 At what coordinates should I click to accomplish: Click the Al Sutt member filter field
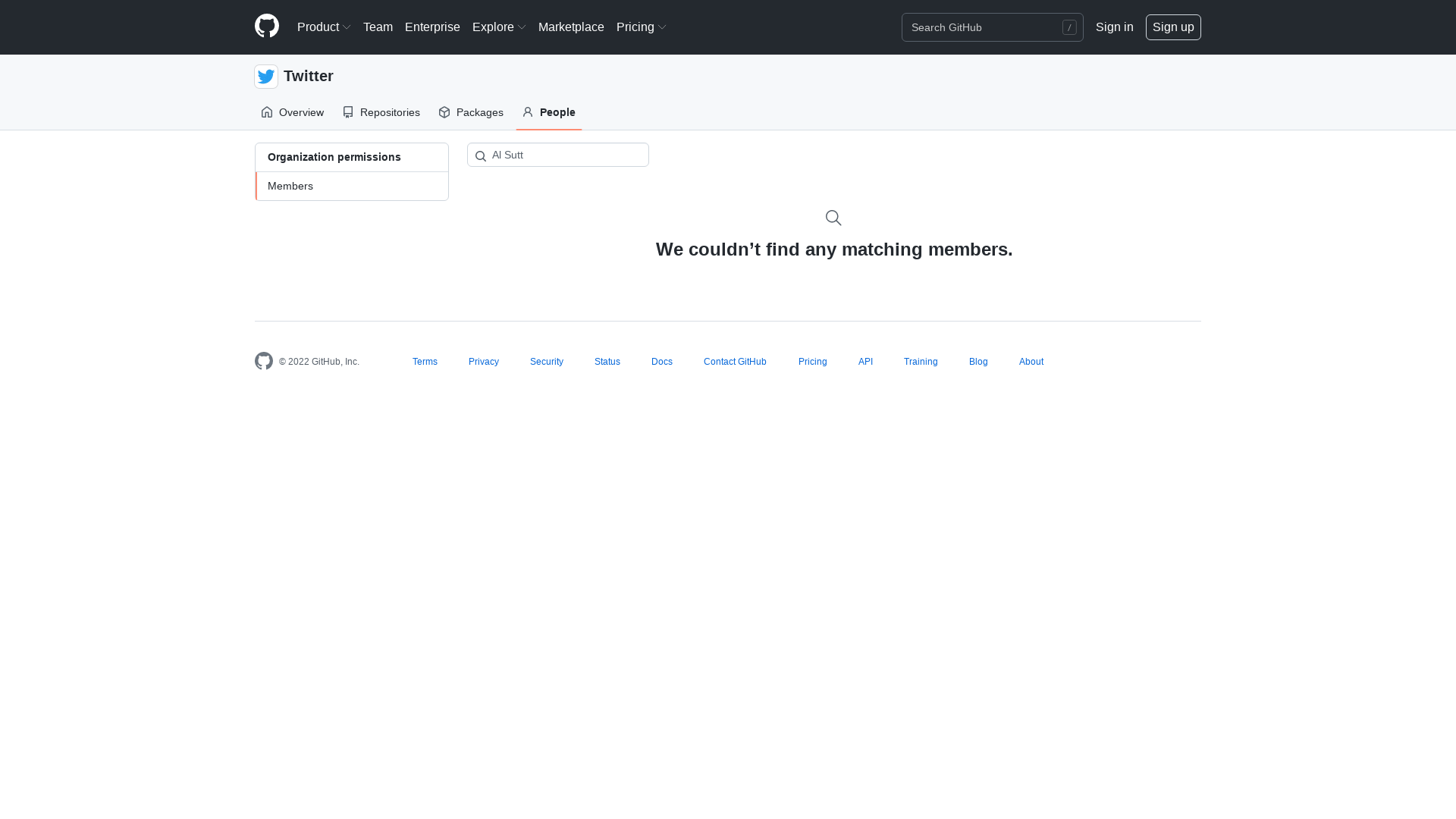pos(565,155)
